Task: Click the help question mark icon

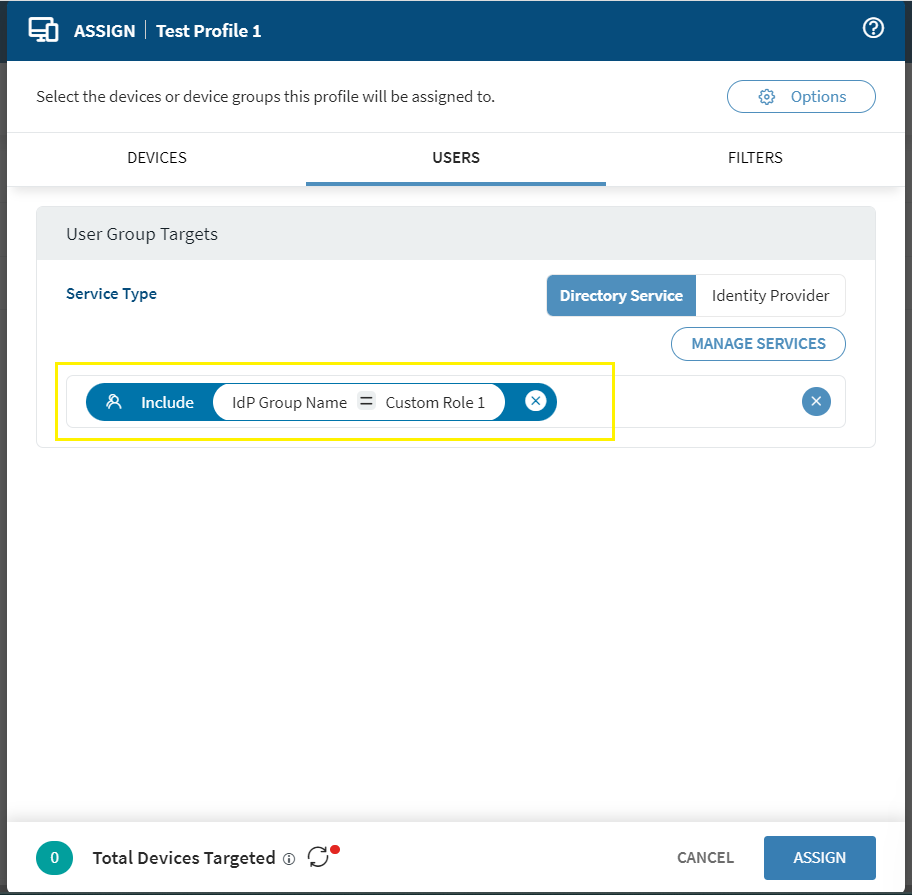Action: (x=873, y=29)
